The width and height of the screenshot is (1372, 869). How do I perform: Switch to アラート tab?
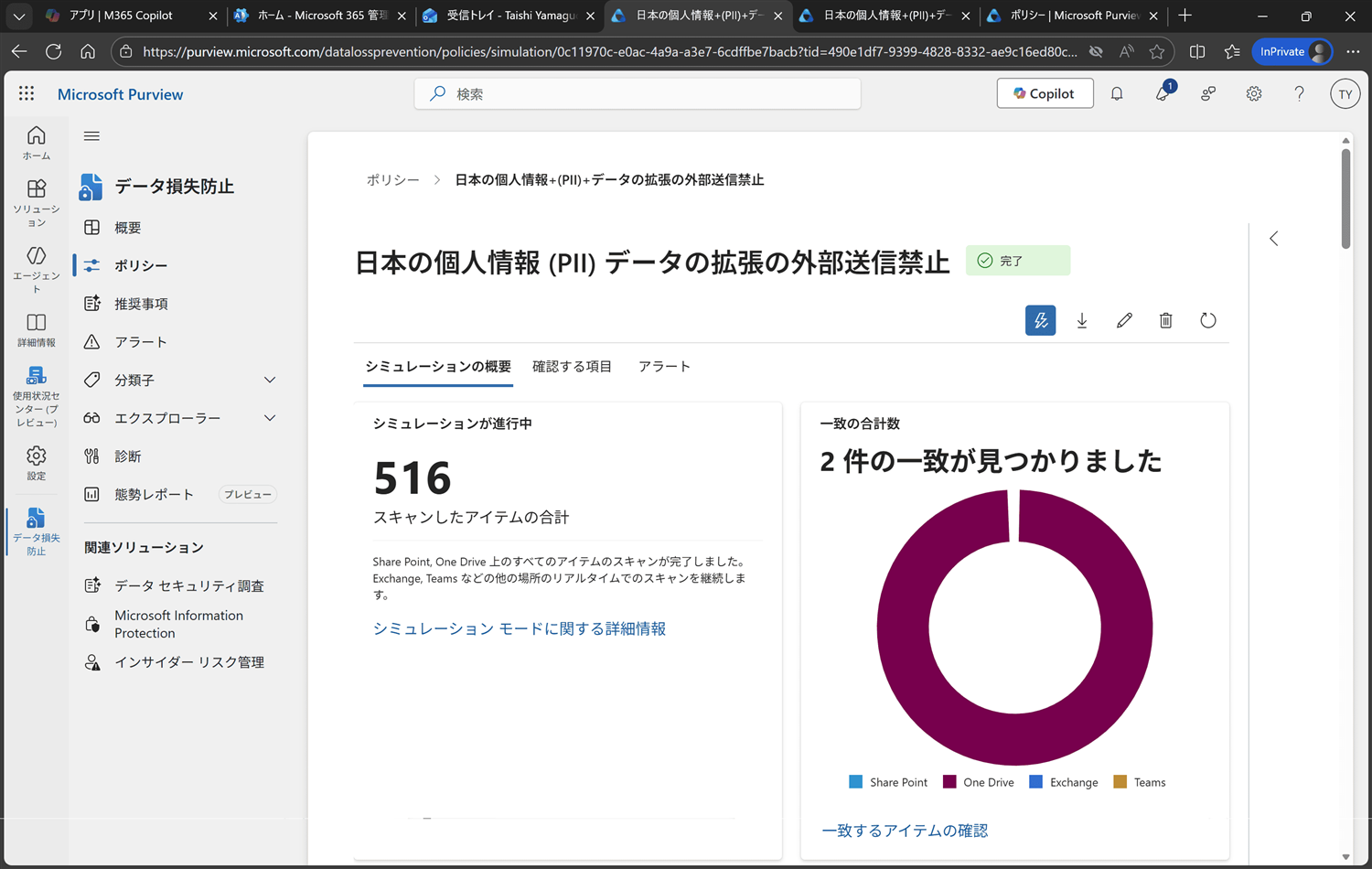[x=664, y=367]
